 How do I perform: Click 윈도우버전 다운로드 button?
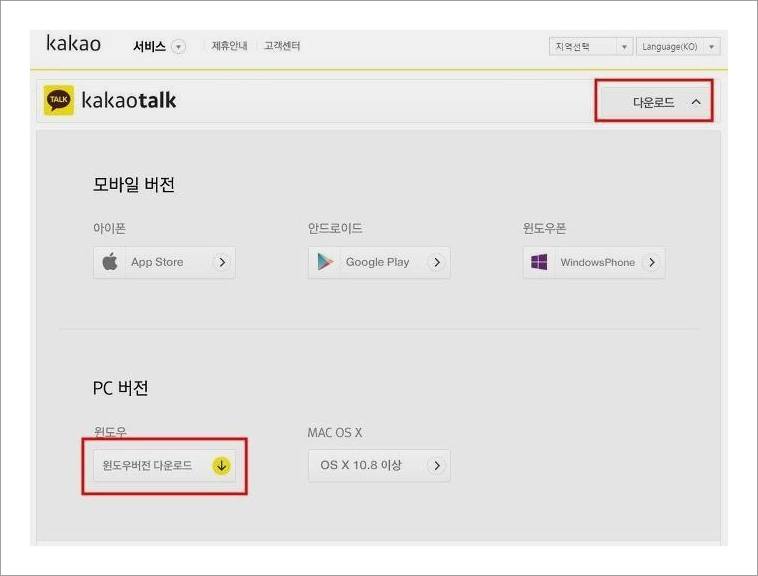[x=164, y=466]
